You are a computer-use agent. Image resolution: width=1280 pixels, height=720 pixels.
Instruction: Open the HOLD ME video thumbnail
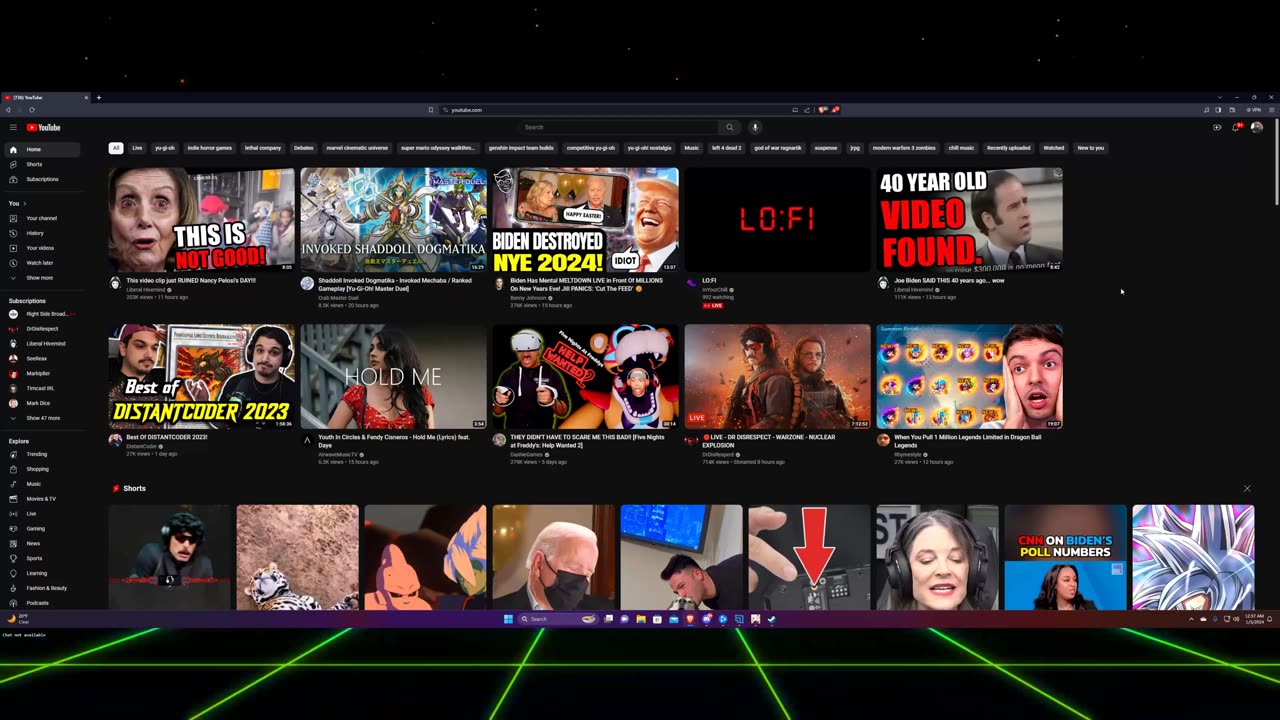[x=394, y=376]
